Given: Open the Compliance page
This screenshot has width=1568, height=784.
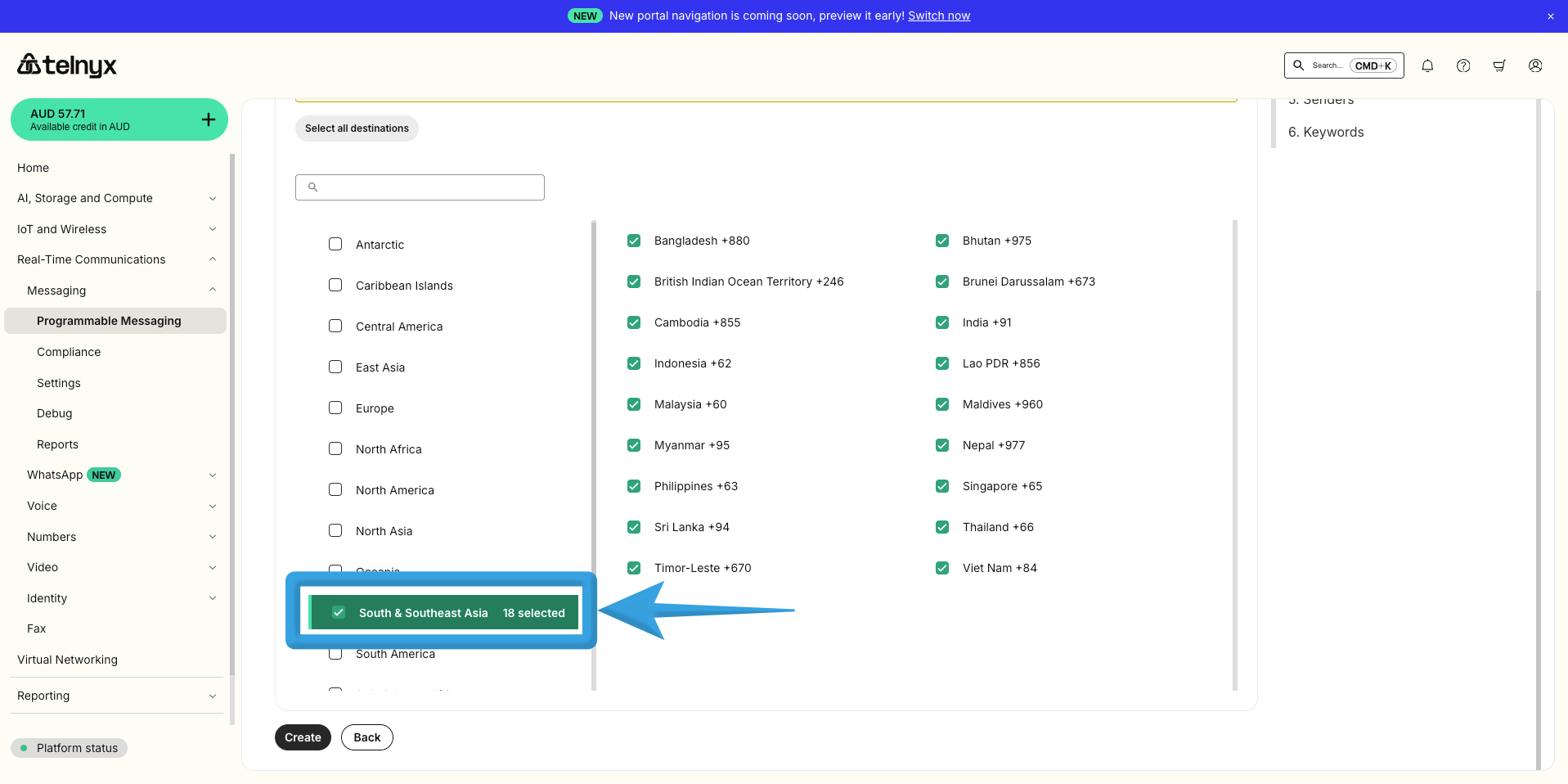Looking at the screenshot, I should click(69, 352).
